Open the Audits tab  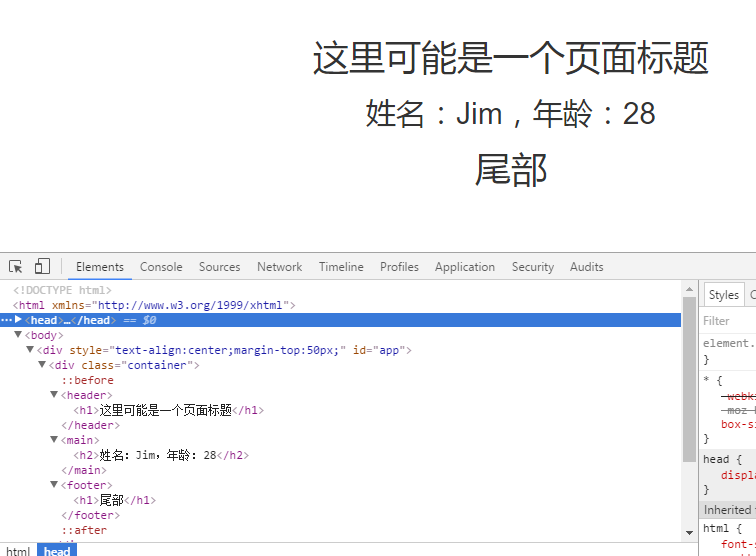point(586,267)
